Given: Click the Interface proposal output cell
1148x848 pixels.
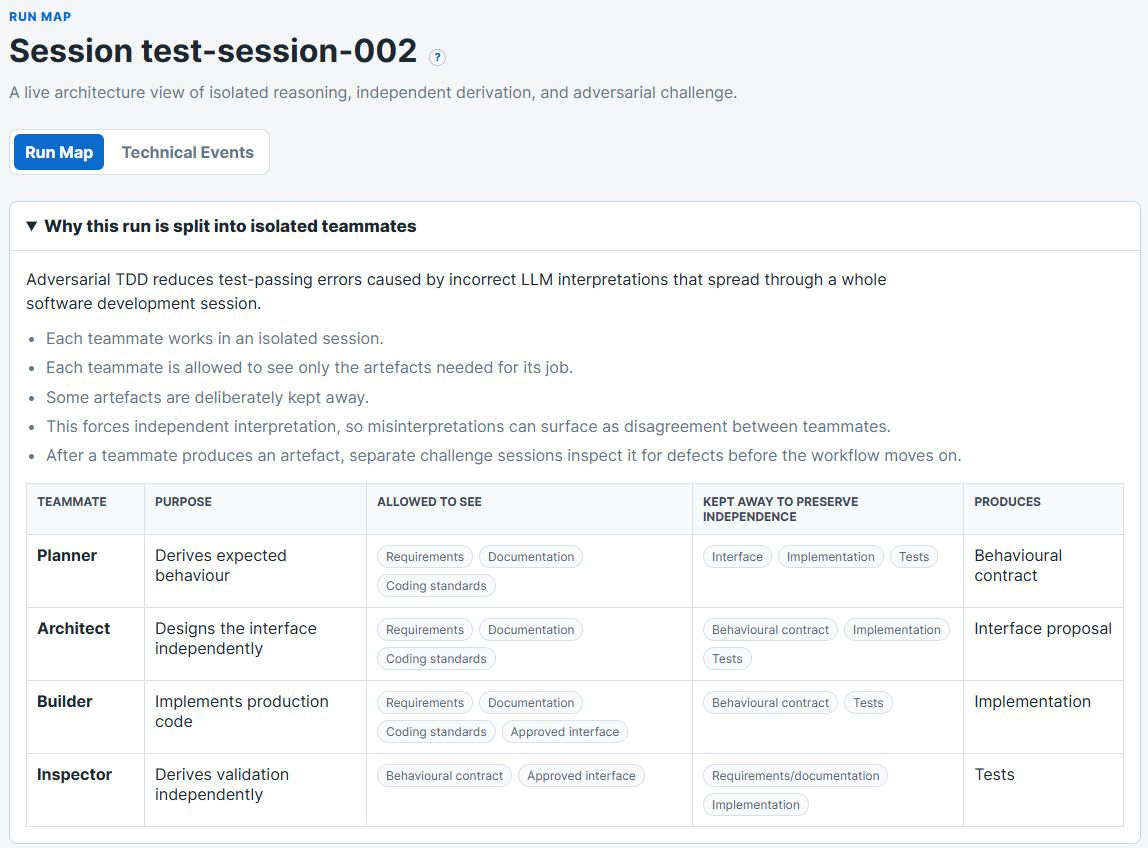Looking at the screenshot, I should pos(1043,628).
